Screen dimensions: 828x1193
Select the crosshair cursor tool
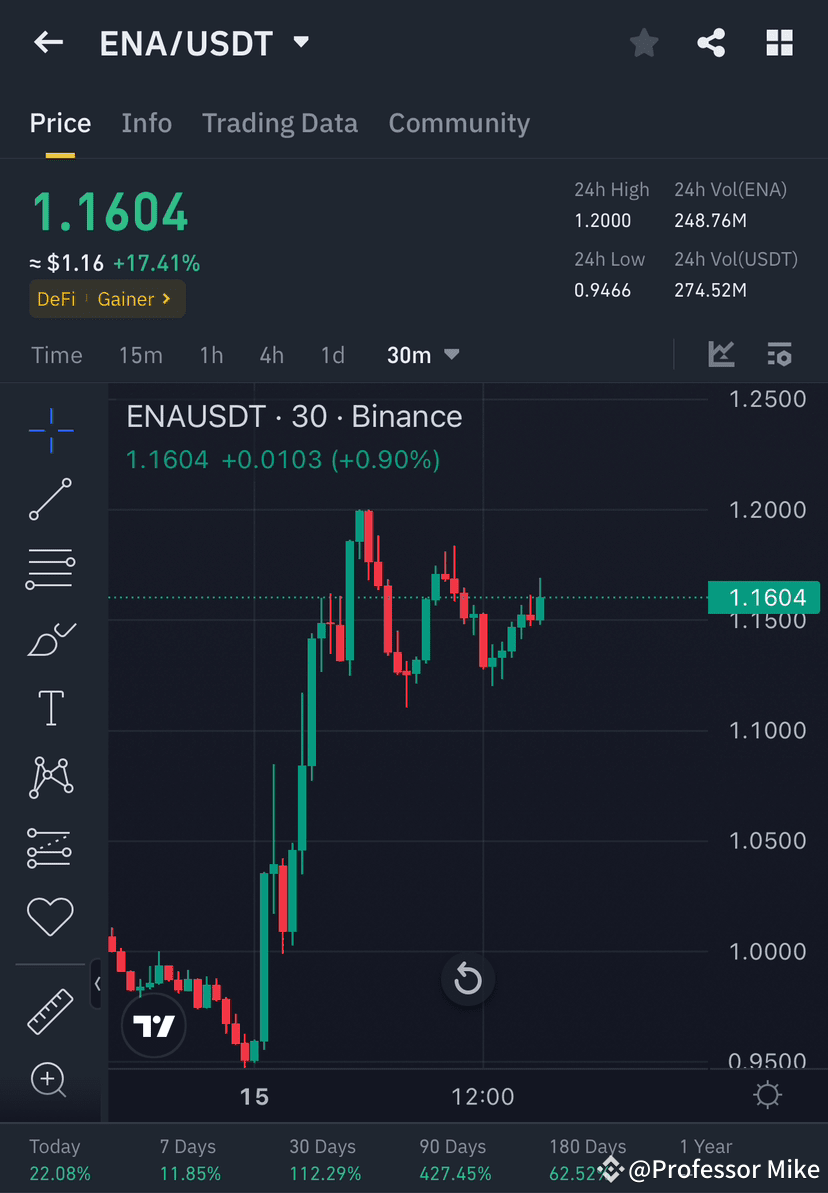click(51, 431)
